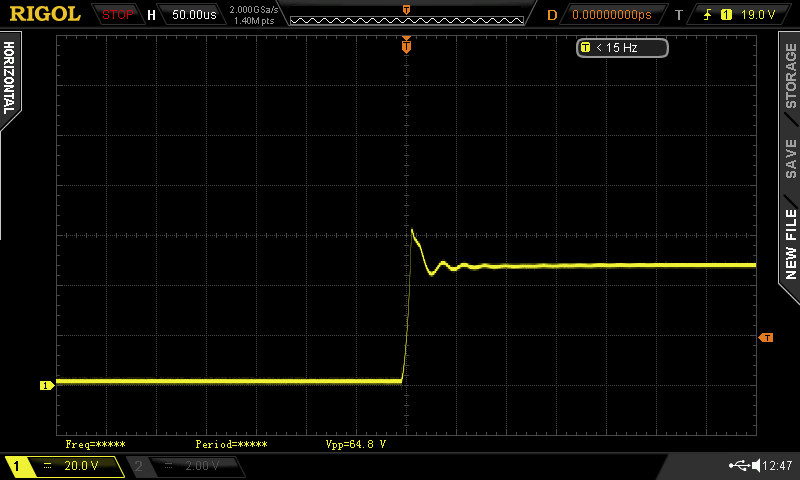Click the channel 1 DC coupling symbol
This screenshot has width=800, height=480.
(x=47, y=465)
